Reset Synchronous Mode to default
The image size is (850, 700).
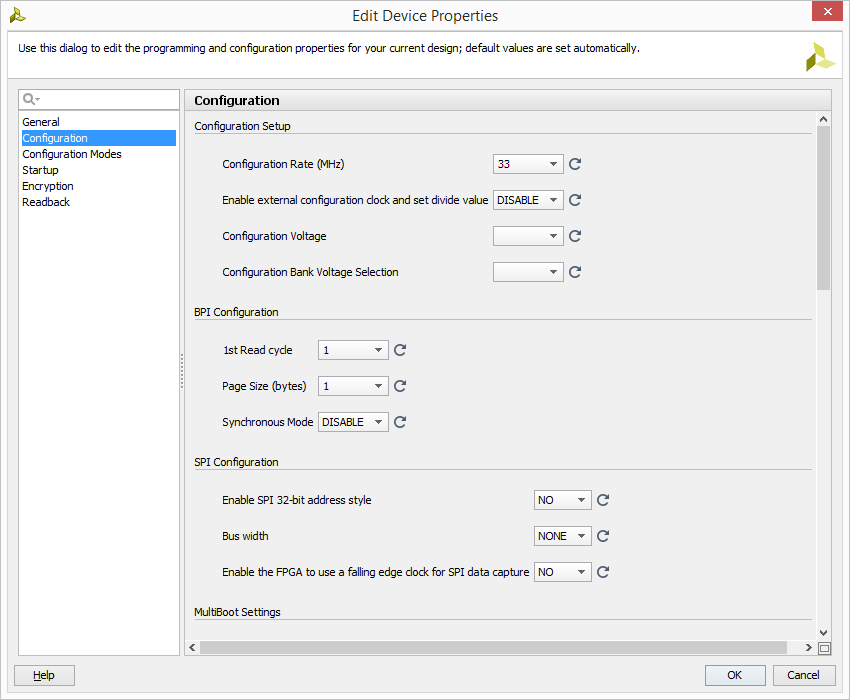click(x=400, y=422)
